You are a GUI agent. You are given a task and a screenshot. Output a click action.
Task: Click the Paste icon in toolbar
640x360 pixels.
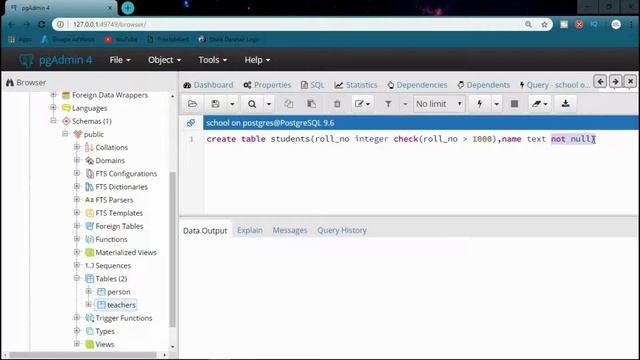coord(311,104)
